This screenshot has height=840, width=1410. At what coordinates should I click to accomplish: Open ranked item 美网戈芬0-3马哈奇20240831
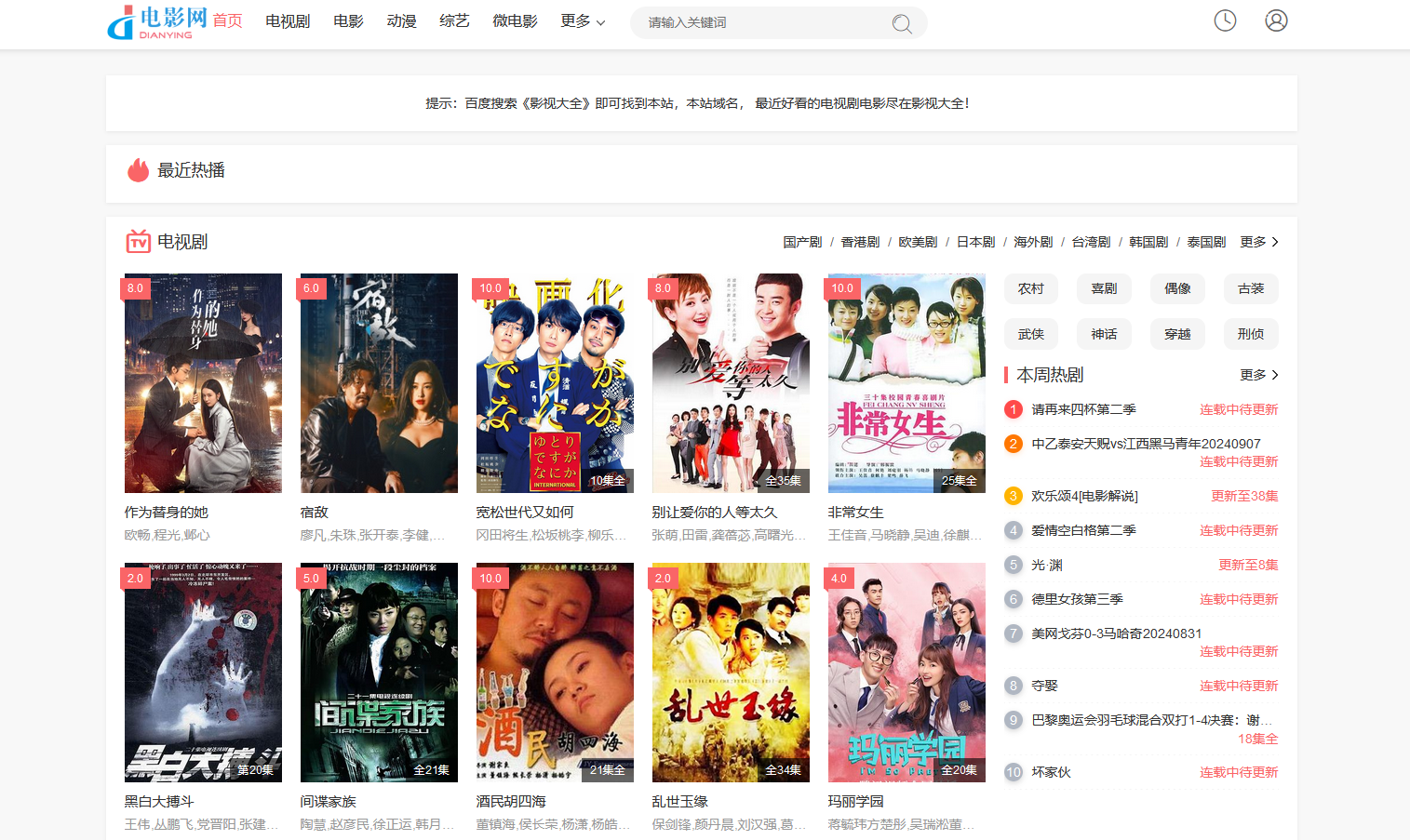tap(1116, 633)
